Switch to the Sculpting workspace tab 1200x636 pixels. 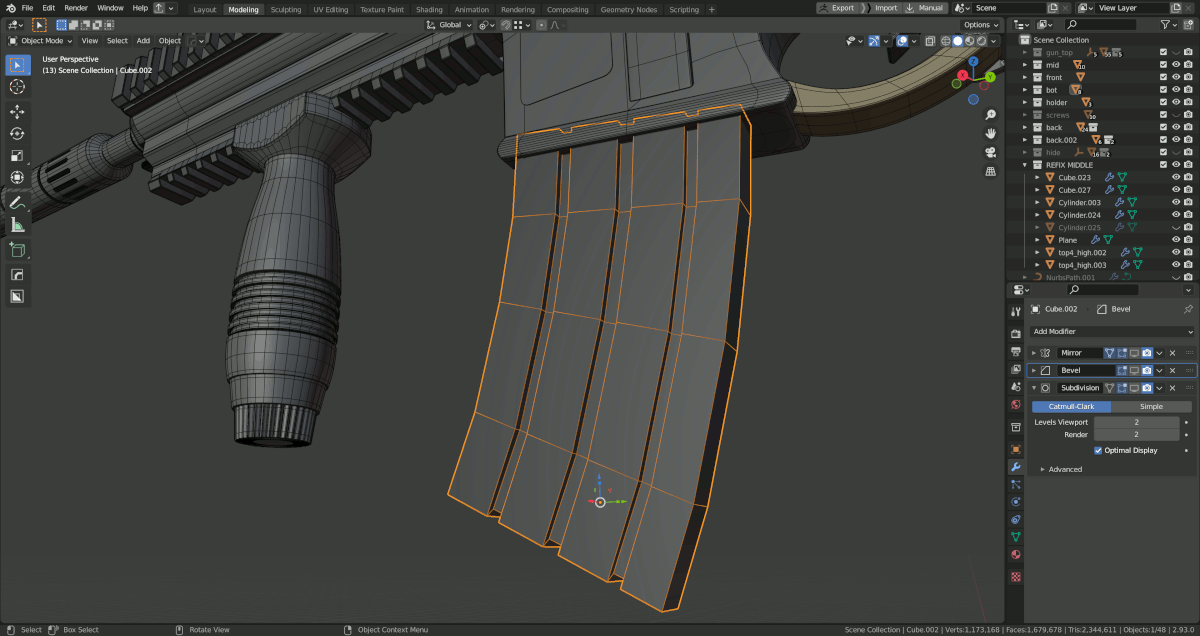click(286, 9)
